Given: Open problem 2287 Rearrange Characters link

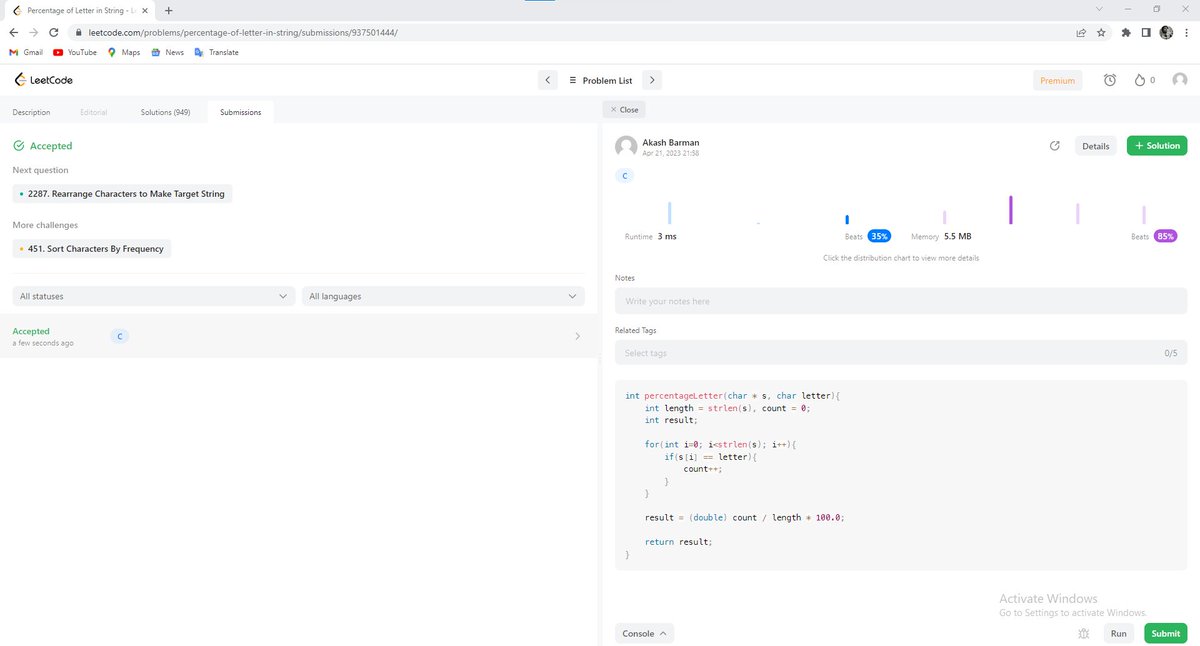Looking at the screenshot, I should (x=123, y=193).
